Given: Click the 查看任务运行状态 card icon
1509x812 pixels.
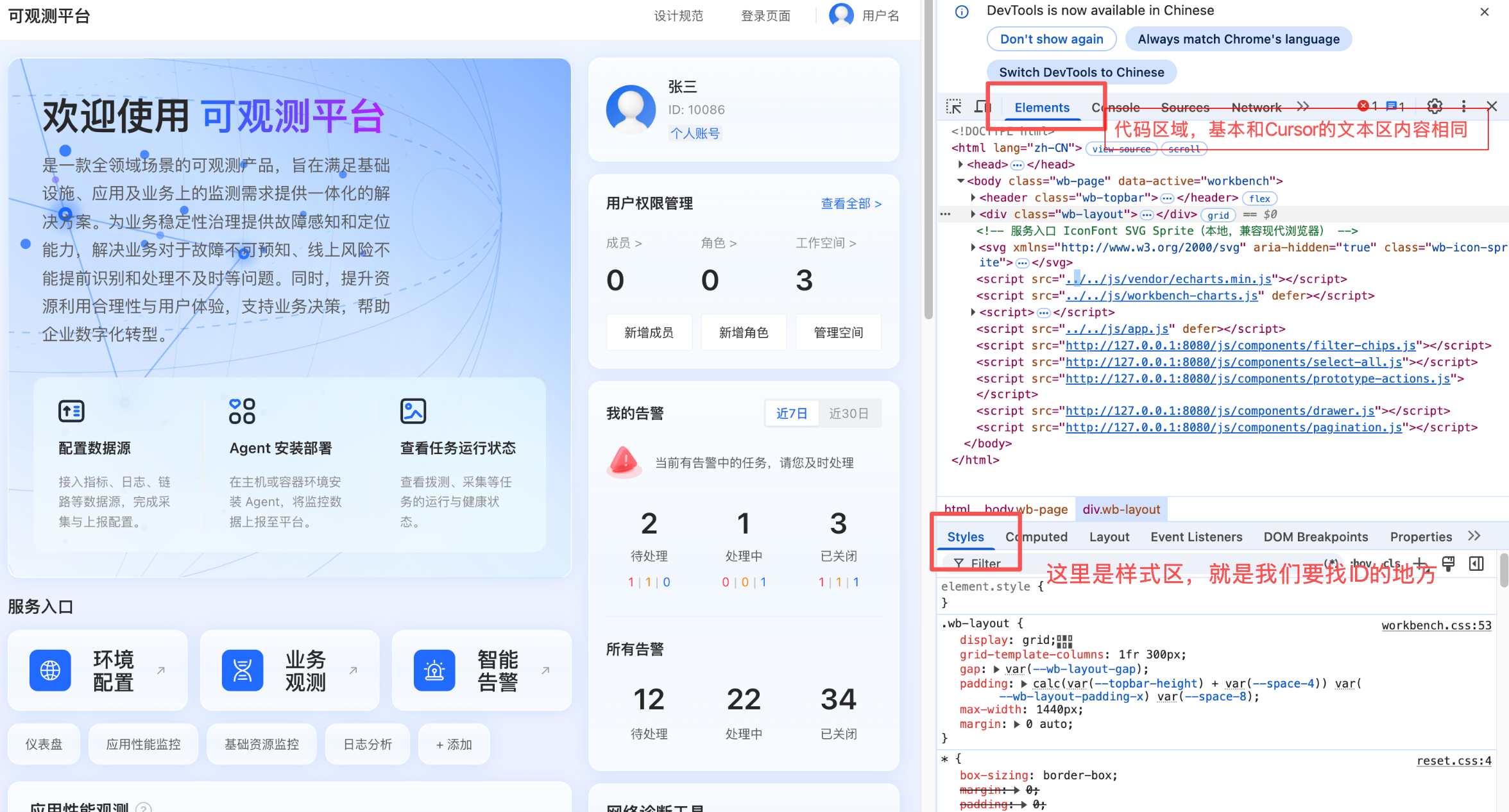Looking at the screenshot, I should point(413,411).
